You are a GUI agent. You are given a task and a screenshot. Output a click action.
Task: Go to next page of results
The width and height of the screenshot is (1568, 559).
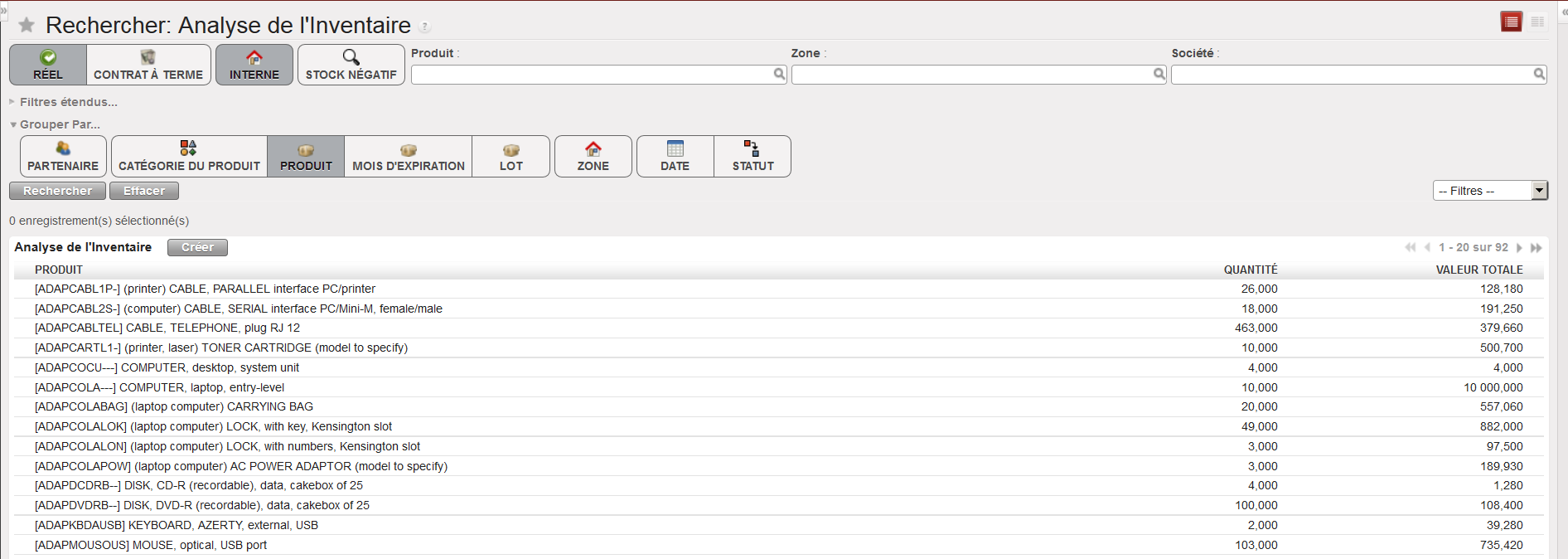(1519, 248)
